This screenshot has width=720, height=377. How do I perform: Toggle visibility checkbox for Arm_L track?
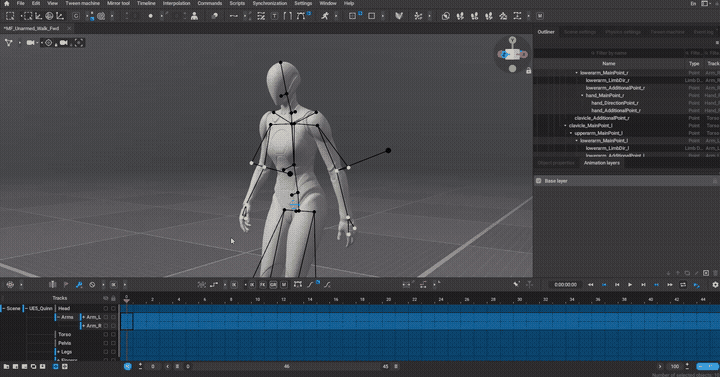point(106,317)
